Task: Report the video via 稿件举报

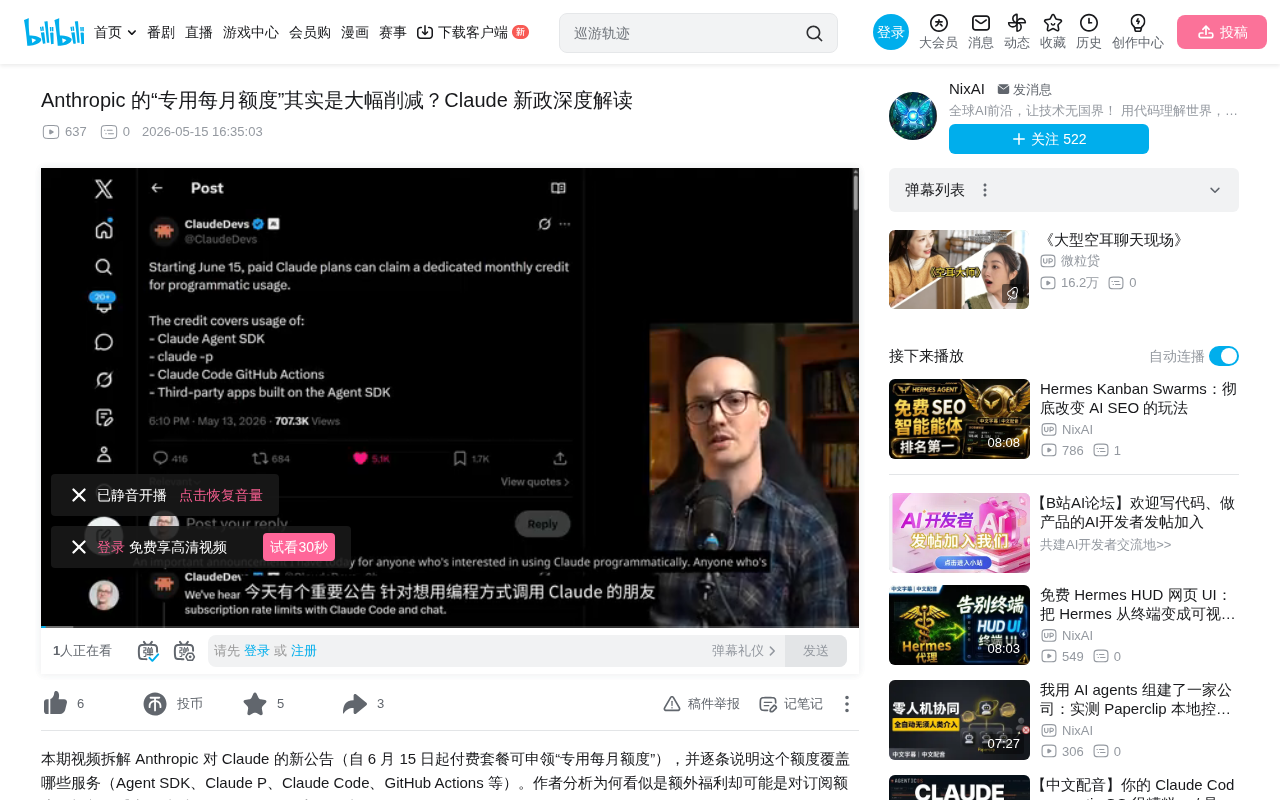Action: (701, 704)
